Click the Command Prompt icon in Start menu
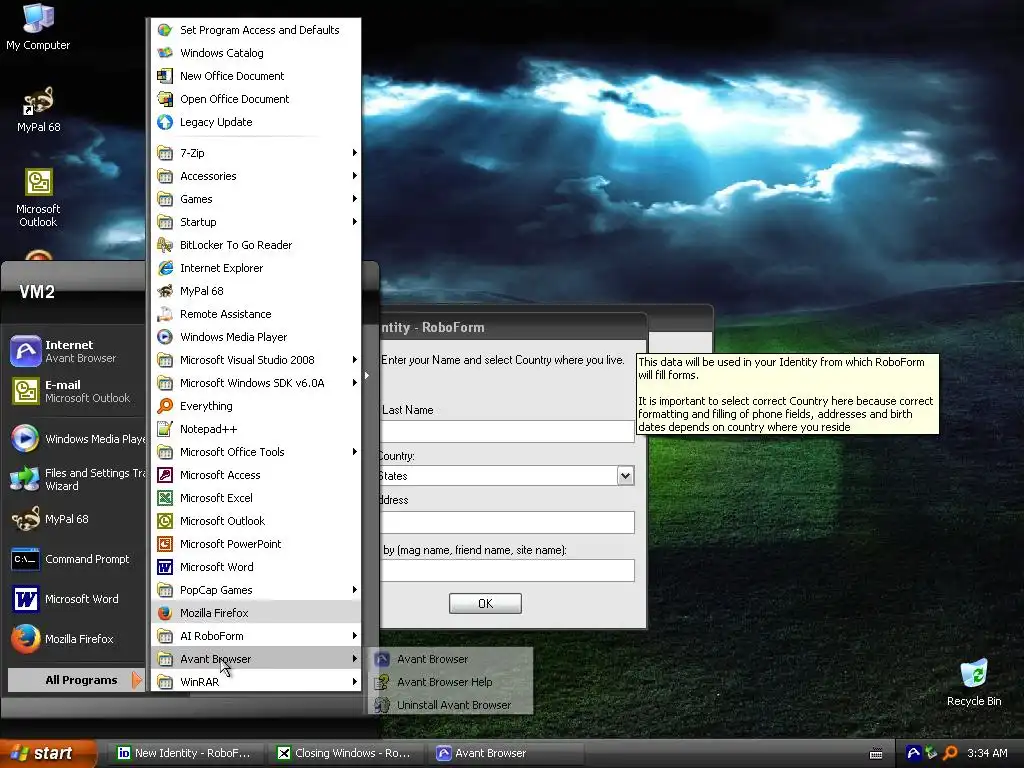This screenshot has width=1024, height=768. click(x=25, y=559)
